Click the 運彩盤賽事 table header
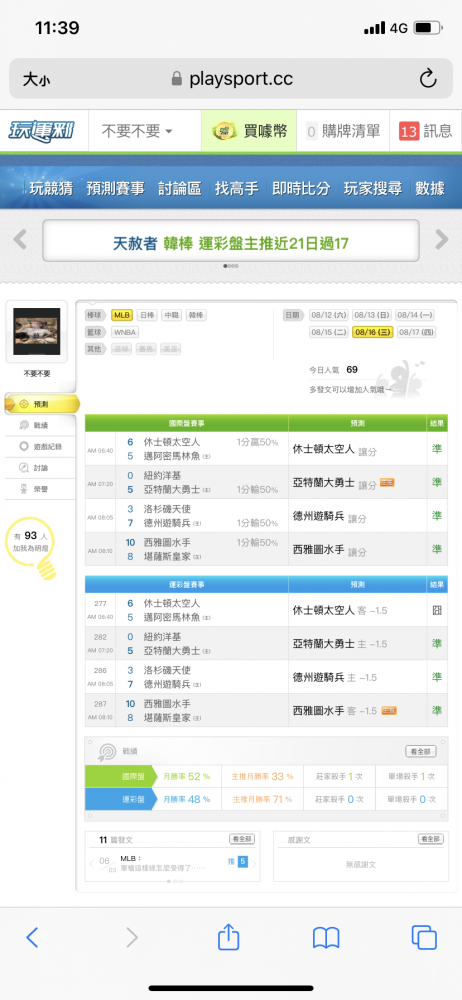This screenshot has height=1000, width=462. click(186, 584)
